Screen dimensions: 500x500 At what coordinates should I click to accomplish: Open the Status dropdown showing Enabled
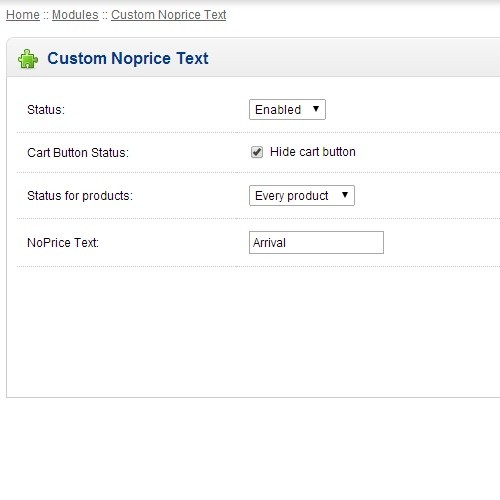pos(287,109)
